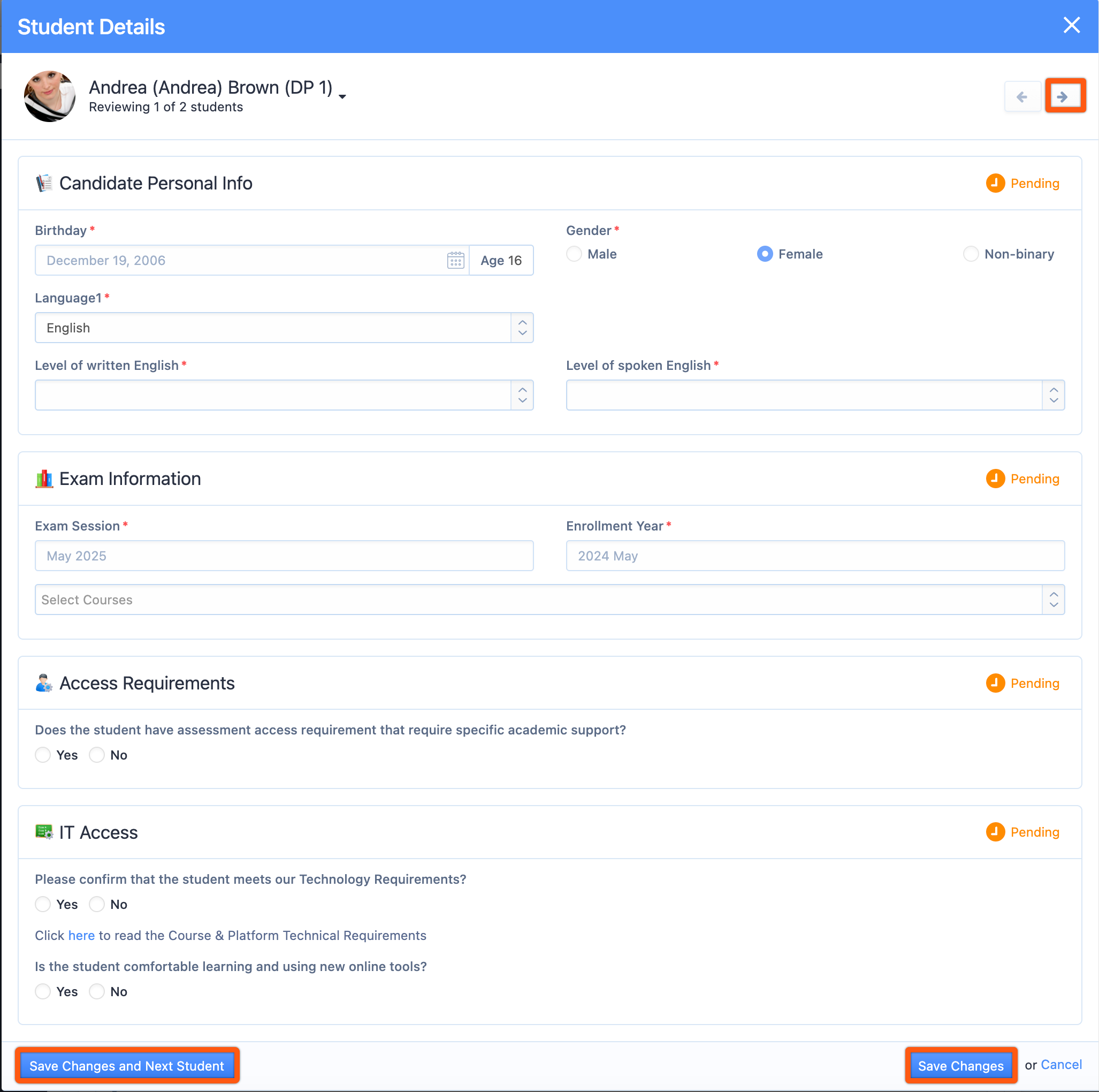Click Candidate Personal Info heading
Viewport: 1099px width, 1092px height.
pyautogui.click(x=156, y=183)
